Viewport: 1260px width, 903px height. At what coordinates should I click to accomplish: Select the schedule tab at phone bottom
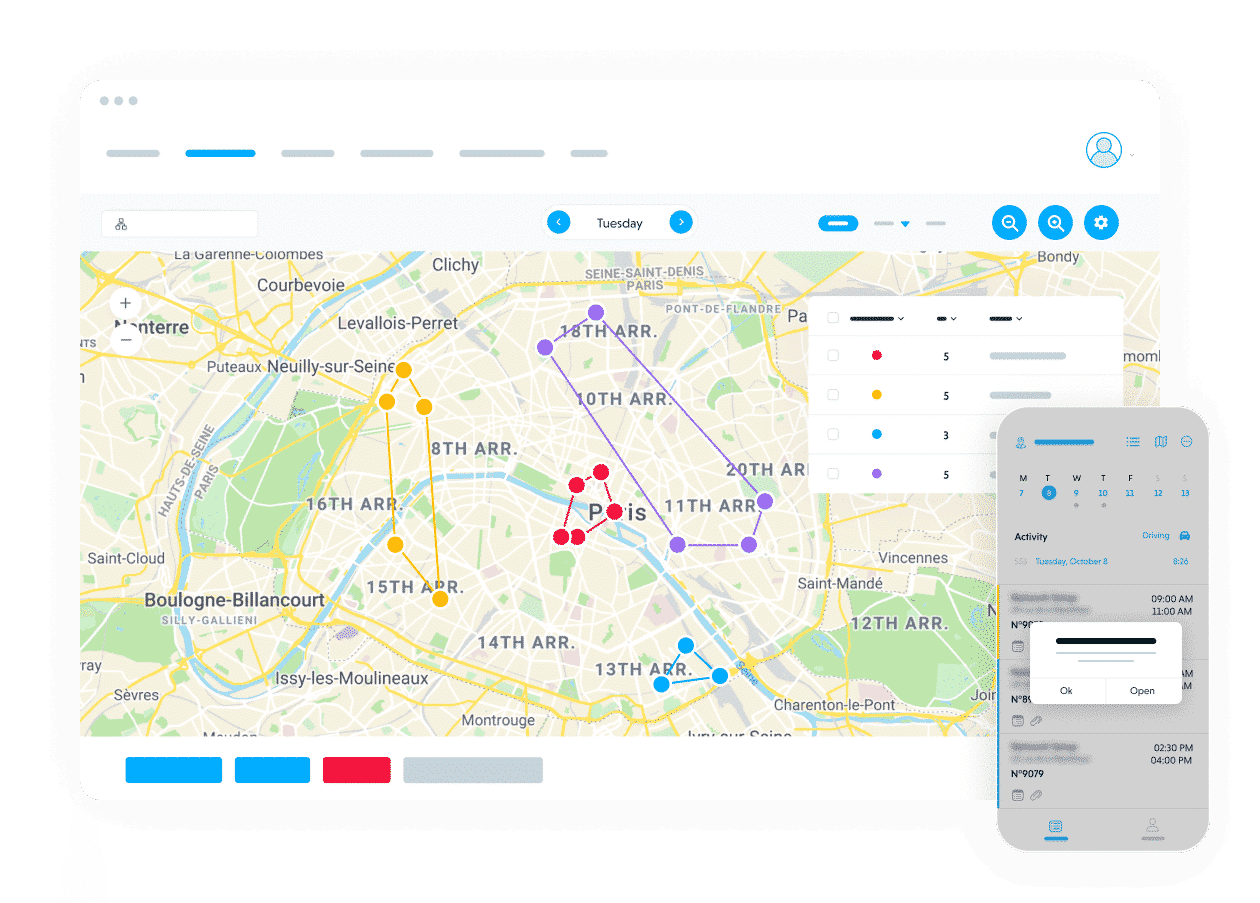coord(1055,828)
